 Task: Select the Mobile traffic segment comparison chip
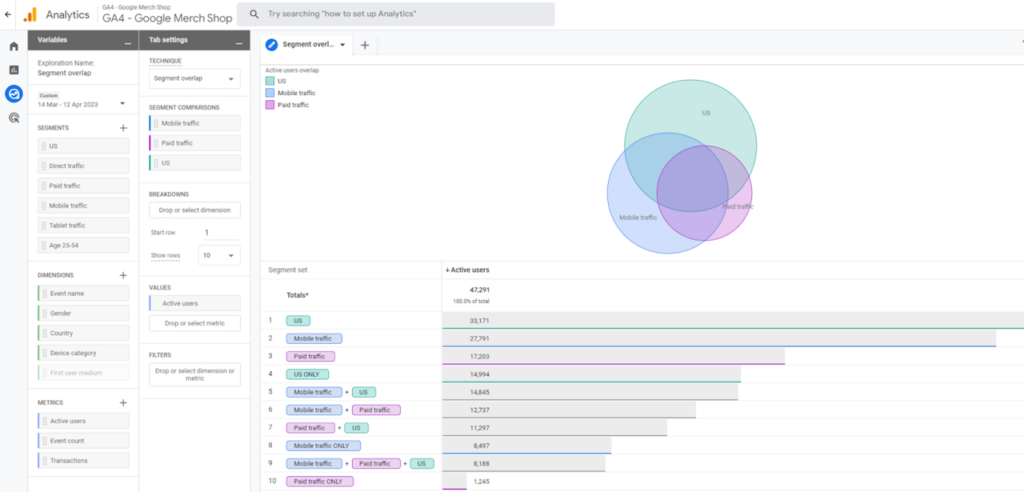(195, 123)
